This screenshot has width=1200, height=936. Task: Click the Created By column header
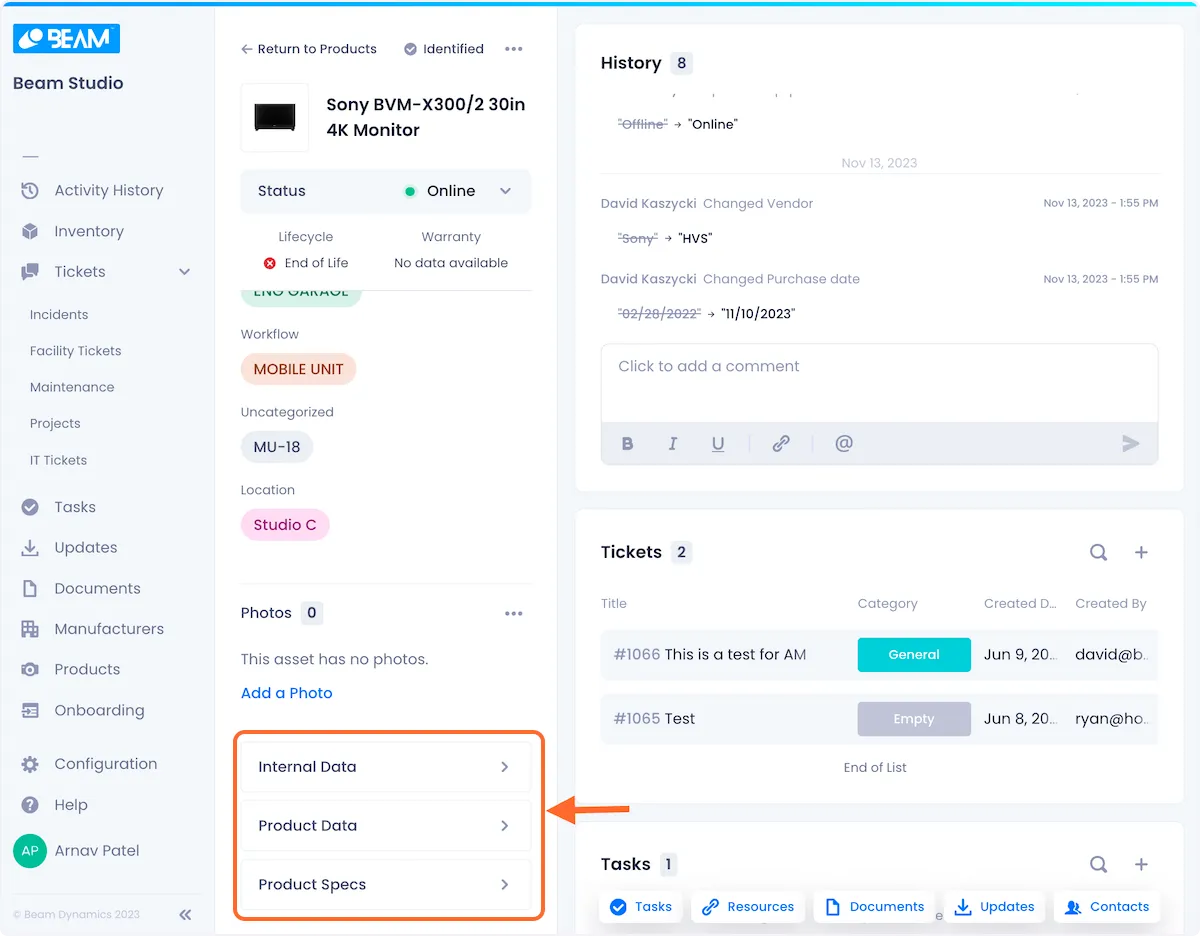(1111, 604)
